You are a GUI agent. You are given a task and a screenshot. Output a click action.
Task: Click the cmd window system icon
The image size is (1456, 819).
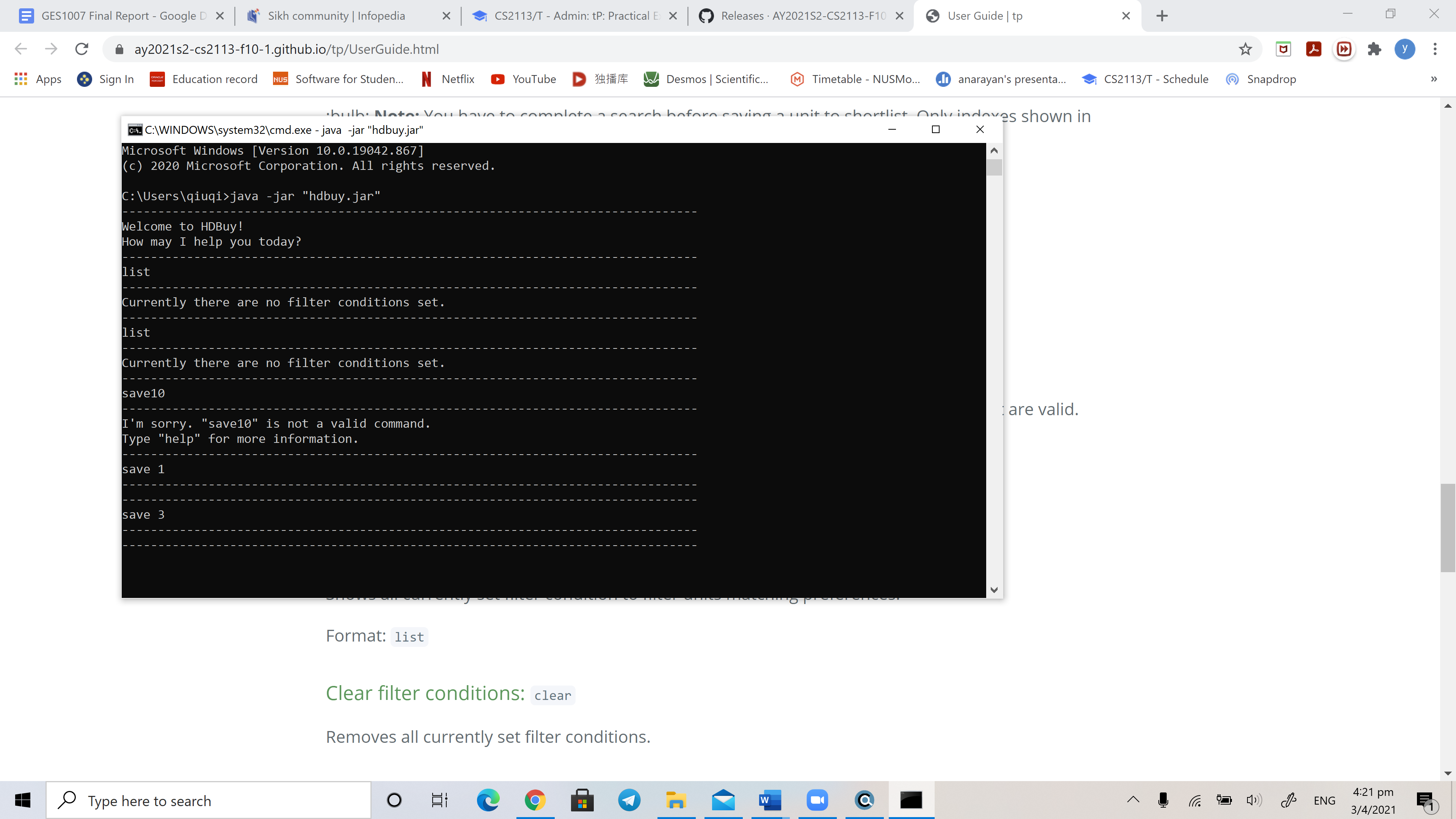135,130
